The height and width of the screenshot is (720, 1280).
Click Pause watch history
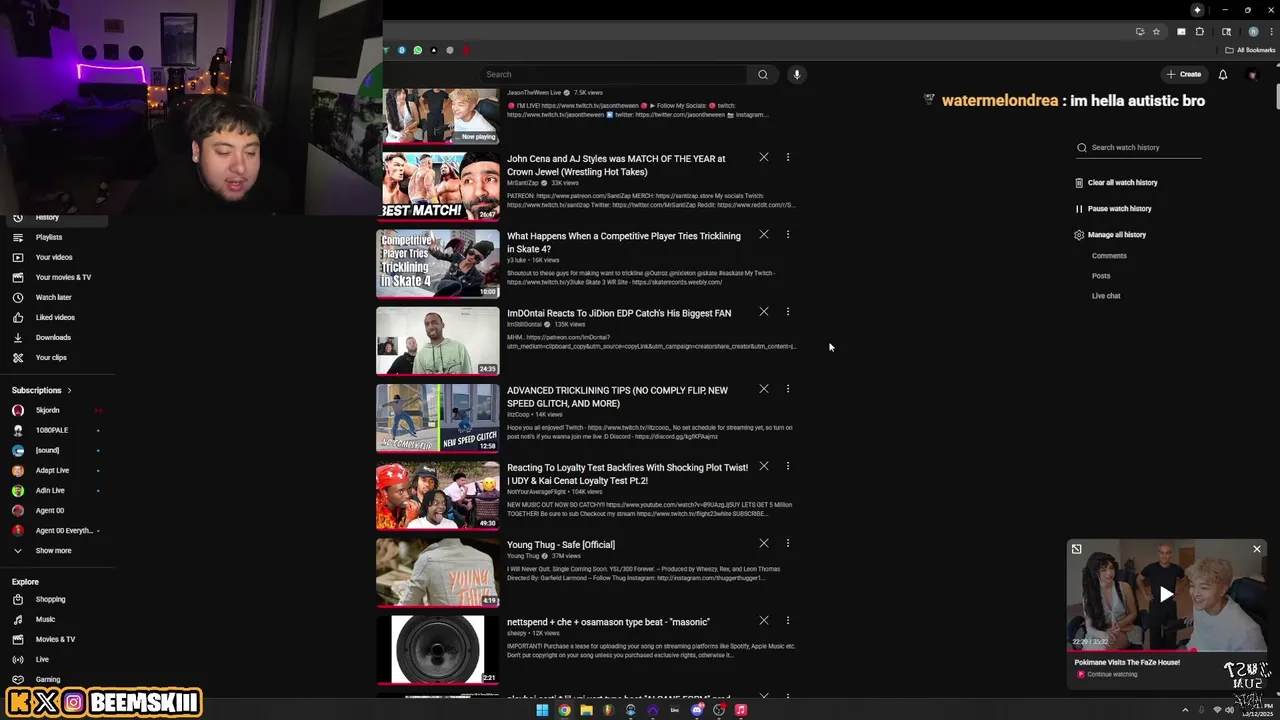1113,209
